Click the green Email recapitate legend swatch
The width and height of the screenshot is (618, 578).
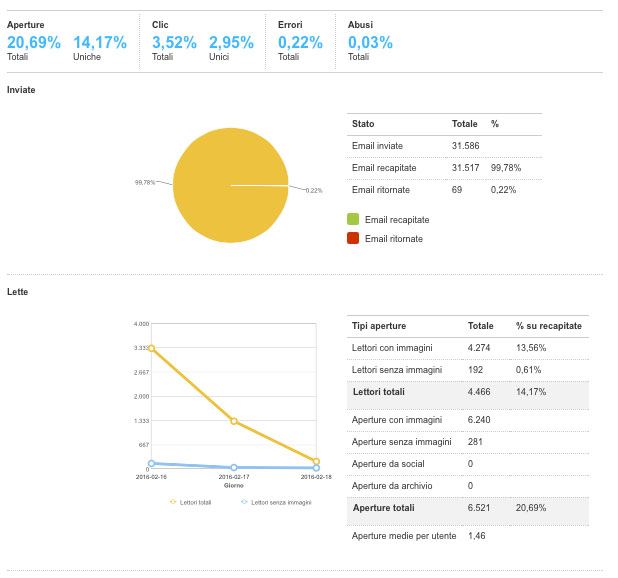[352, 219]
